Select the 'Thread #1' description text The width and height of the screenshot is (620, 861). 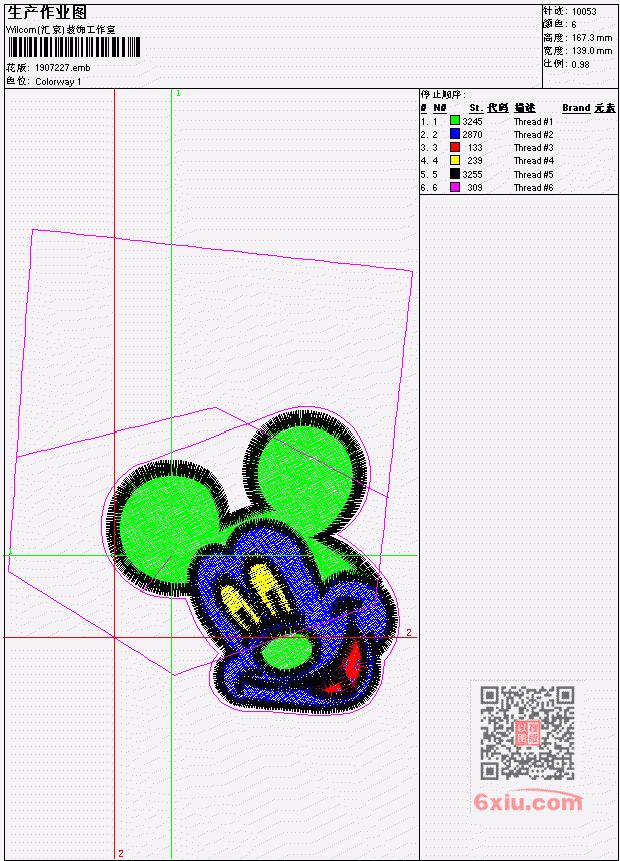click(x=533, y=121)
